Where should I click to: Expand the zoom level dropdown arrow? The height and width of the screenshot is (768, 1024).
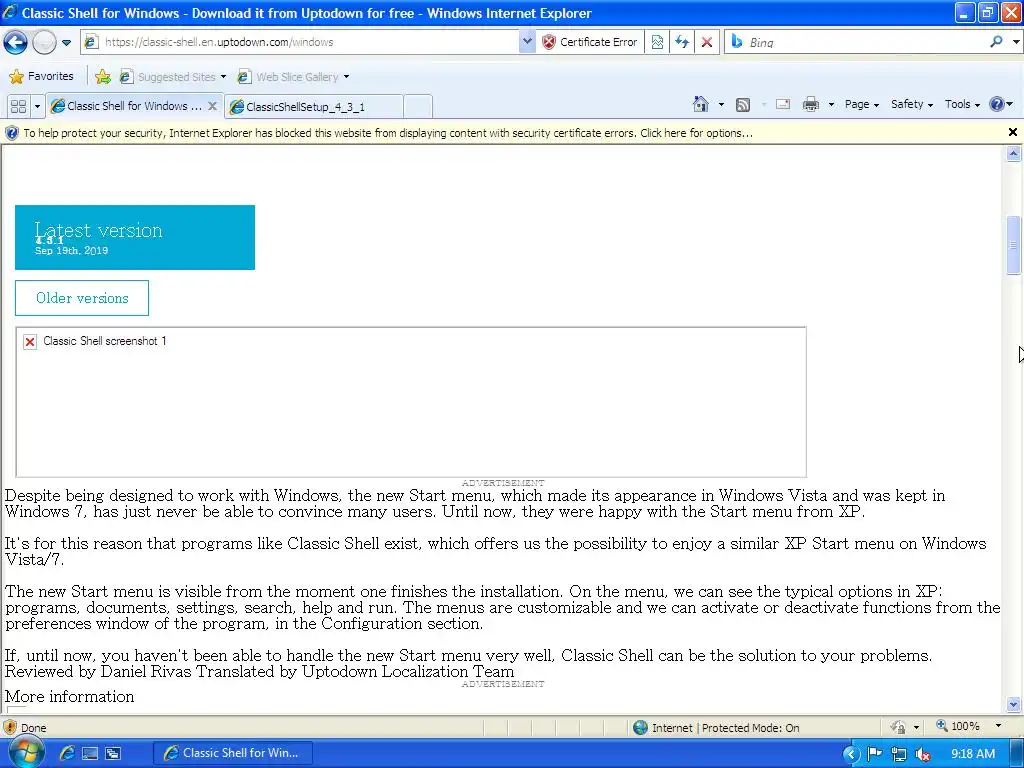998,726
